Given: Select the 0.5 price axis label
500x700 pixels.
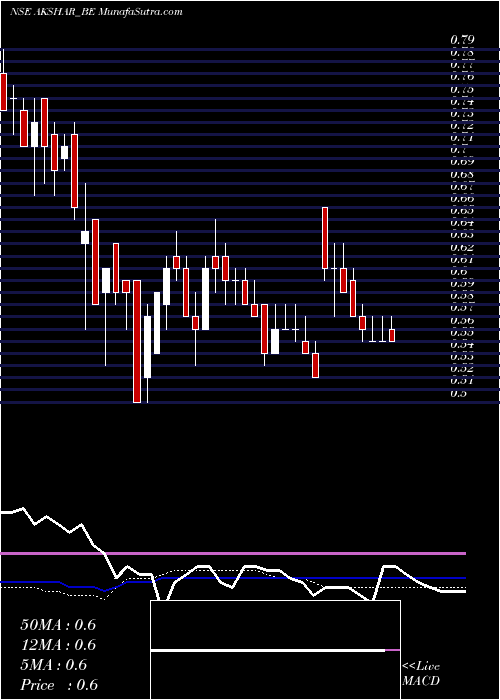Looking at the screenshot, I should point(459,393).
